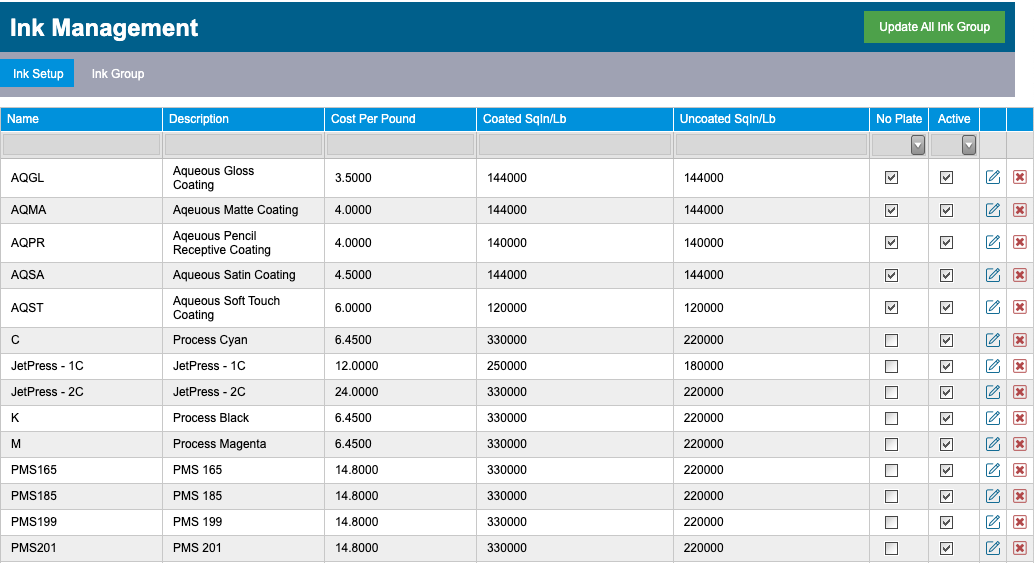This screenshot has width=1034, height=563.
Task: Edit the Process Cyan ink entry
Action: [x=992, y=340]
